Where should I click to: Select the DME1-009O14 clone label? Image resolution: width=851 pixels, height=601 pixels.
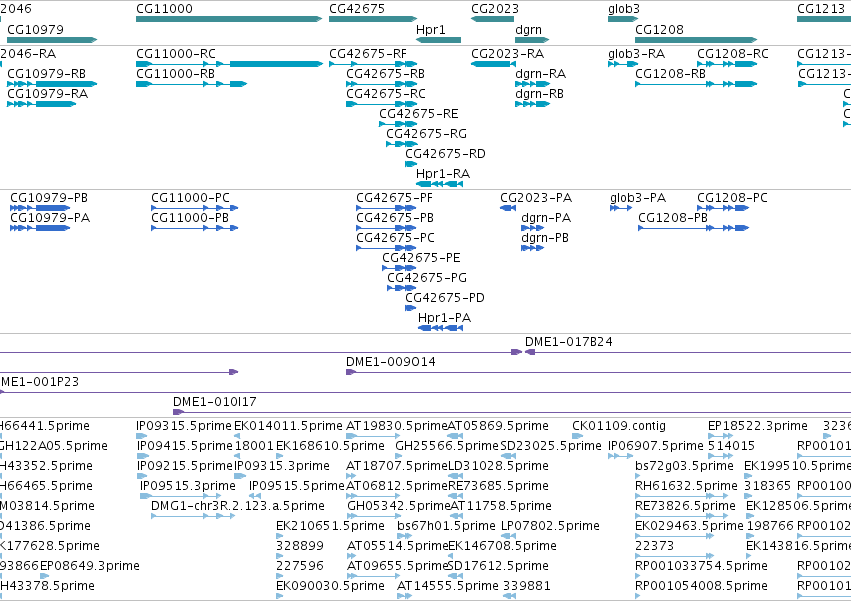point(391,362)
